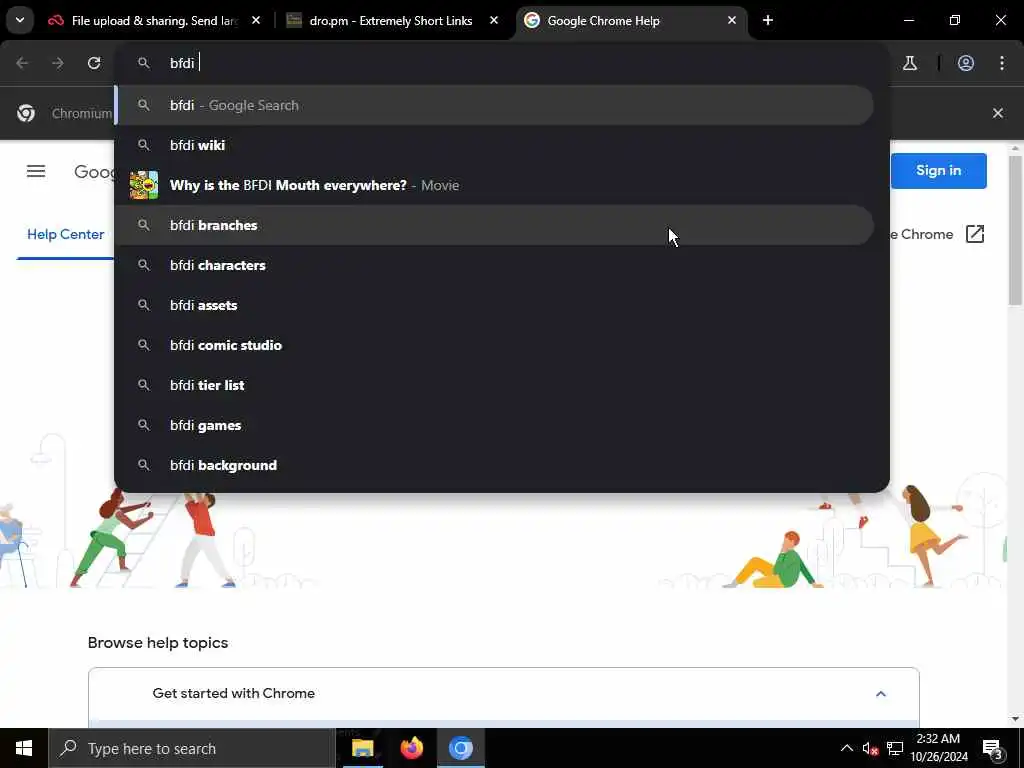Click the Get started with Chrome heading
This screenshot has width=1024, height=768.
click(x=234, y=694)
